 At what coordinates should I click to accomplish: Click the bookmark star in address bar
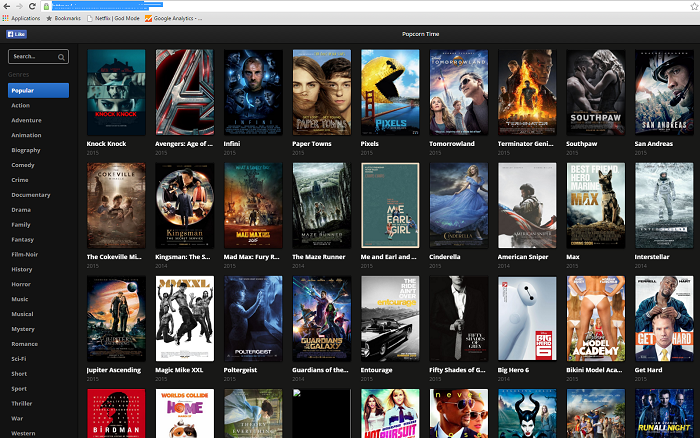click(x=695, y=6)
